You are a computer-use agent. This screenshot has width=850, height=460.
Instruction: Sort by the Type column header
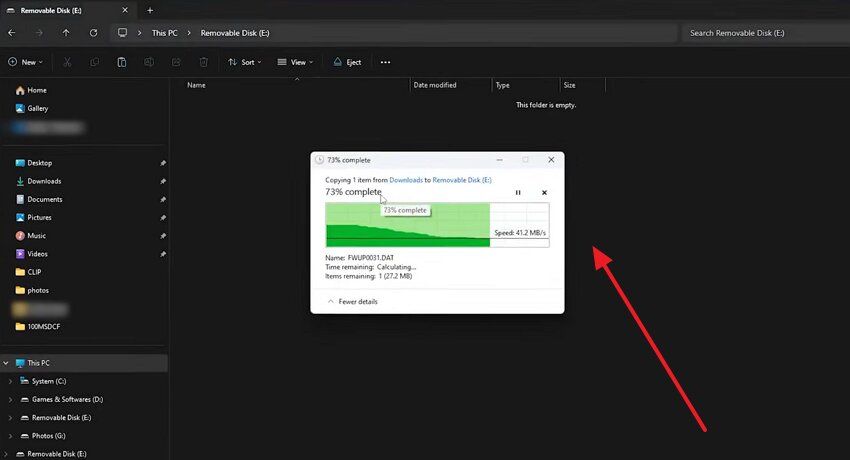coord(503,85)
